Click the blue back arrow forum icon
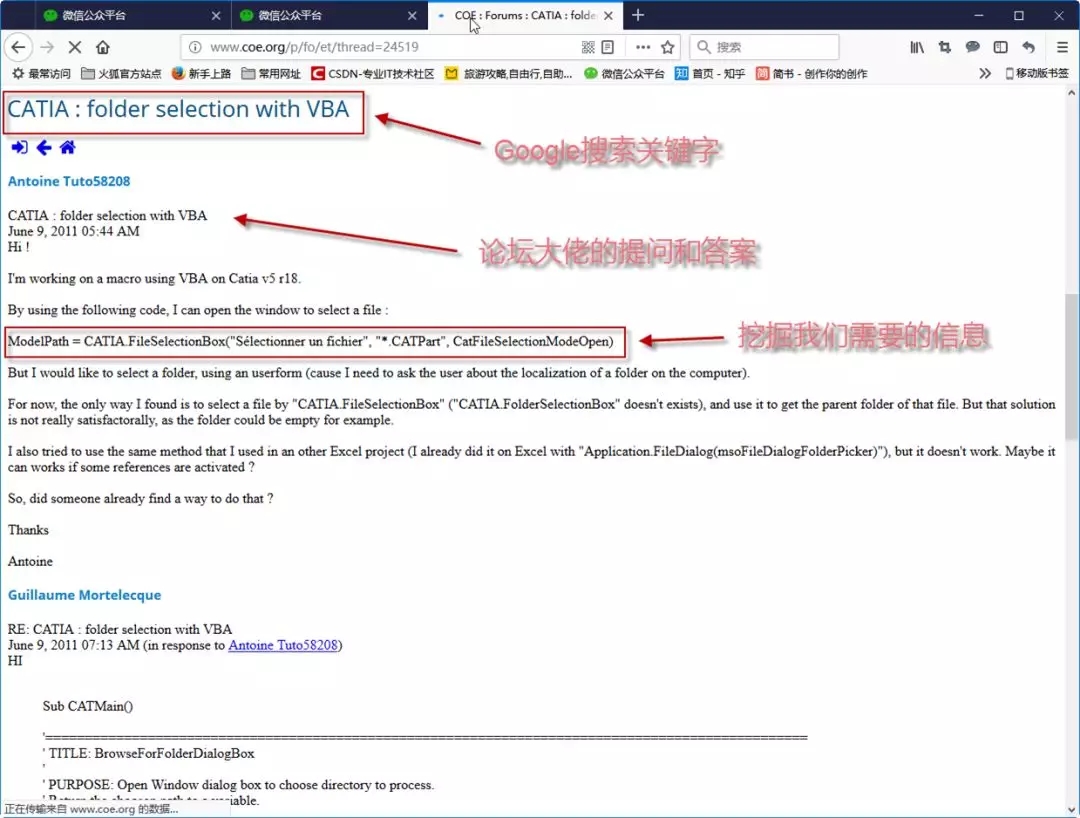The height and width of the screenshot is (818, 1080). (x=43, y=147)
